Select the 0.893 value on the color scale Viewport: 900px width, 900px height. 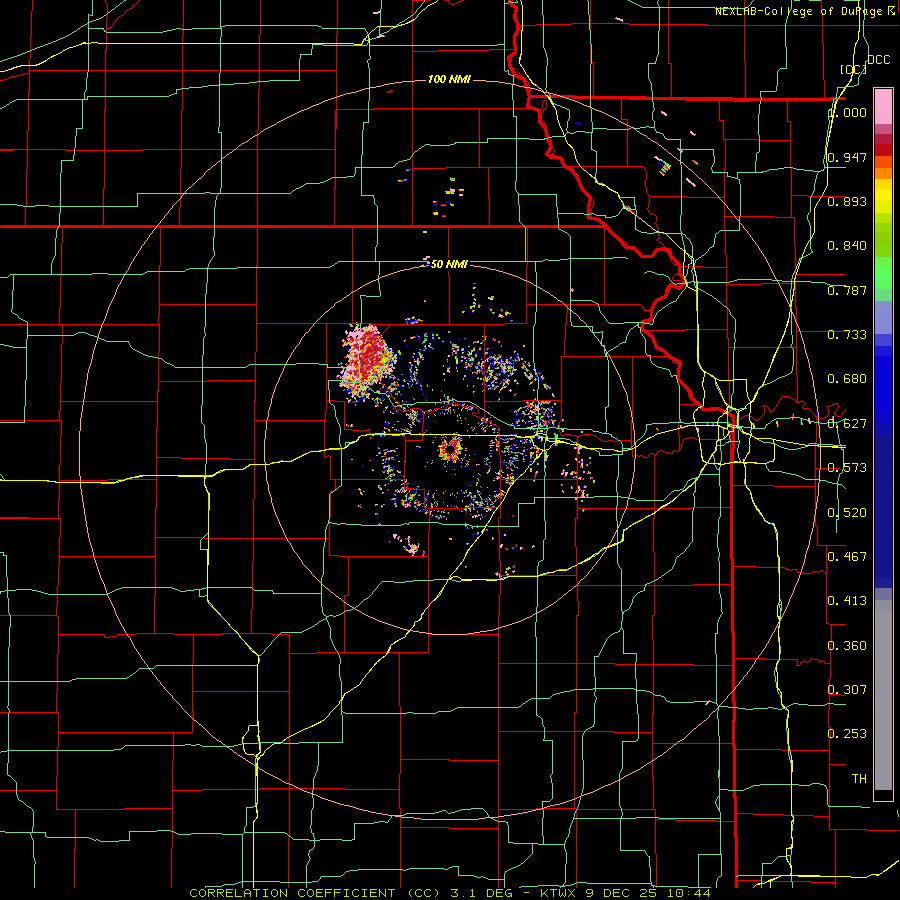coord(847,201)
